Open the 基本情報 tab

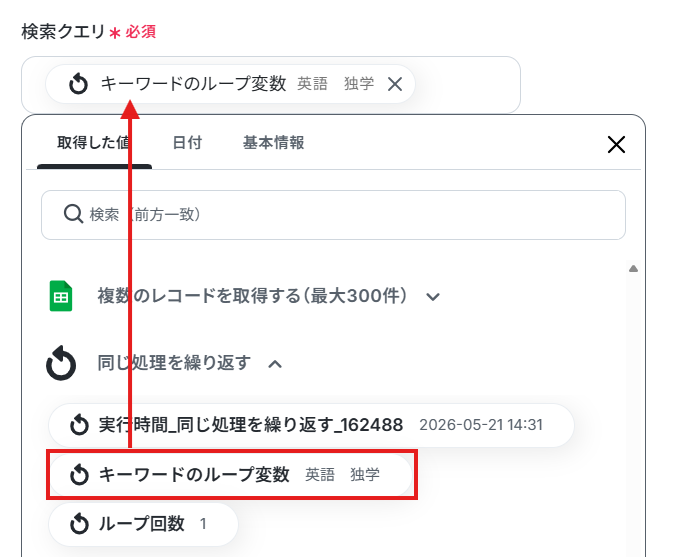coord(273,143)
